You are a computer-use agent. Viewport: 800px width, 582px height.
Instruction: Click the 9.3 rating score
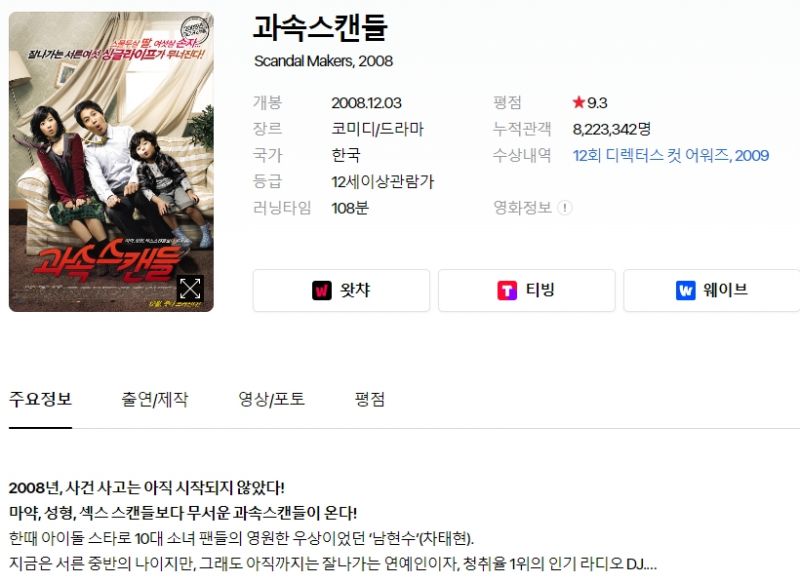[x=596, y=103]
